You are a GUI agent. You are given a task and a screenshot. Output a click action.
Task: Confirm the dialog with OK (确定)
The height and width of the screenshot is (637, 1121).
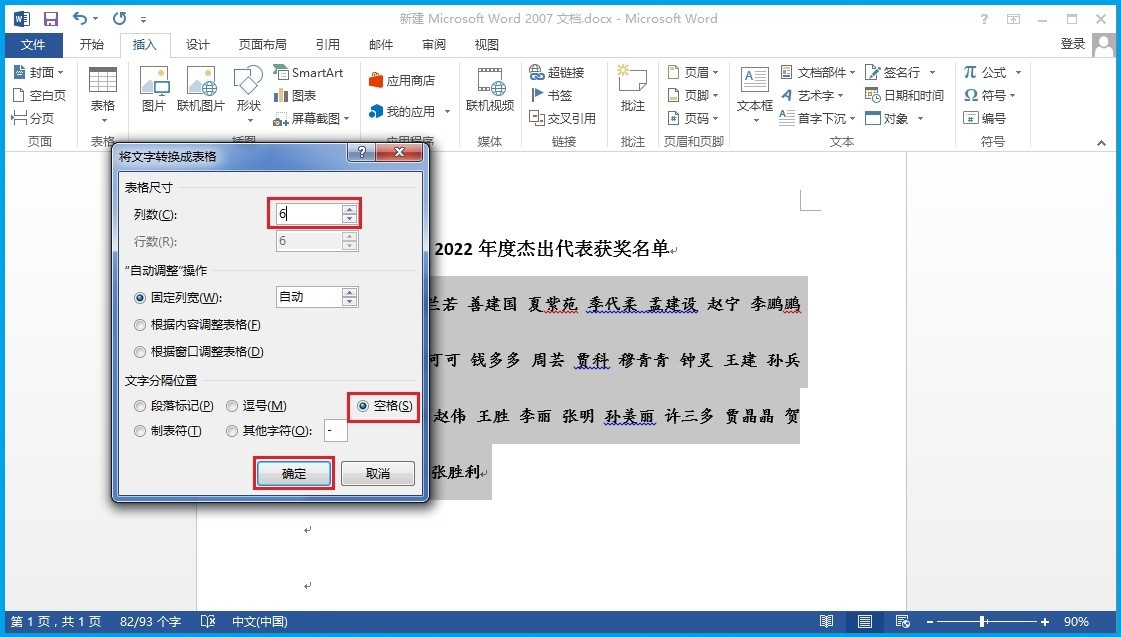[x=294, y=473]
